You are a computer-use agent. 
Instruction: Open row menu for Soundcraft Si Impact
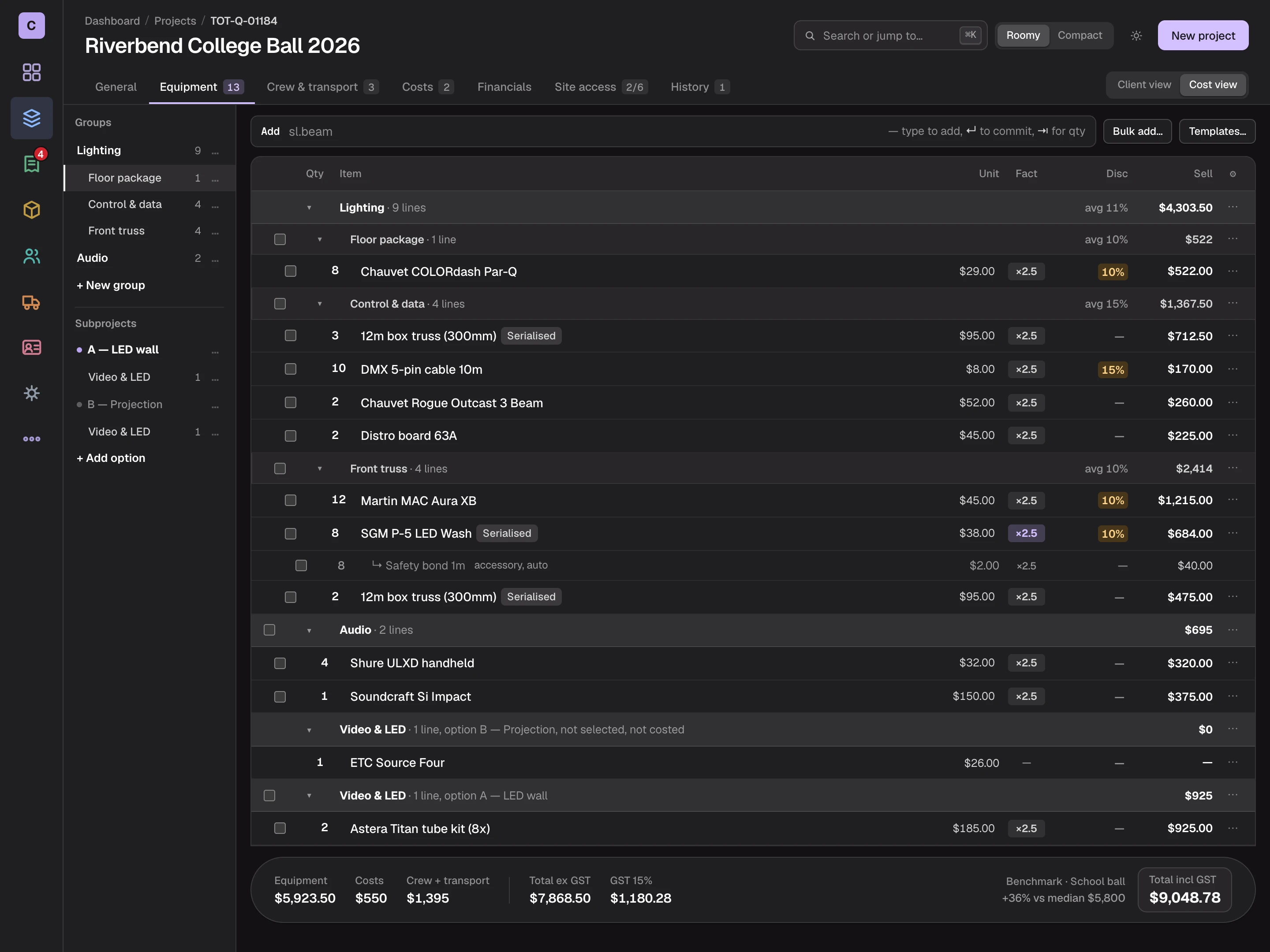[x=1233, y=696]
